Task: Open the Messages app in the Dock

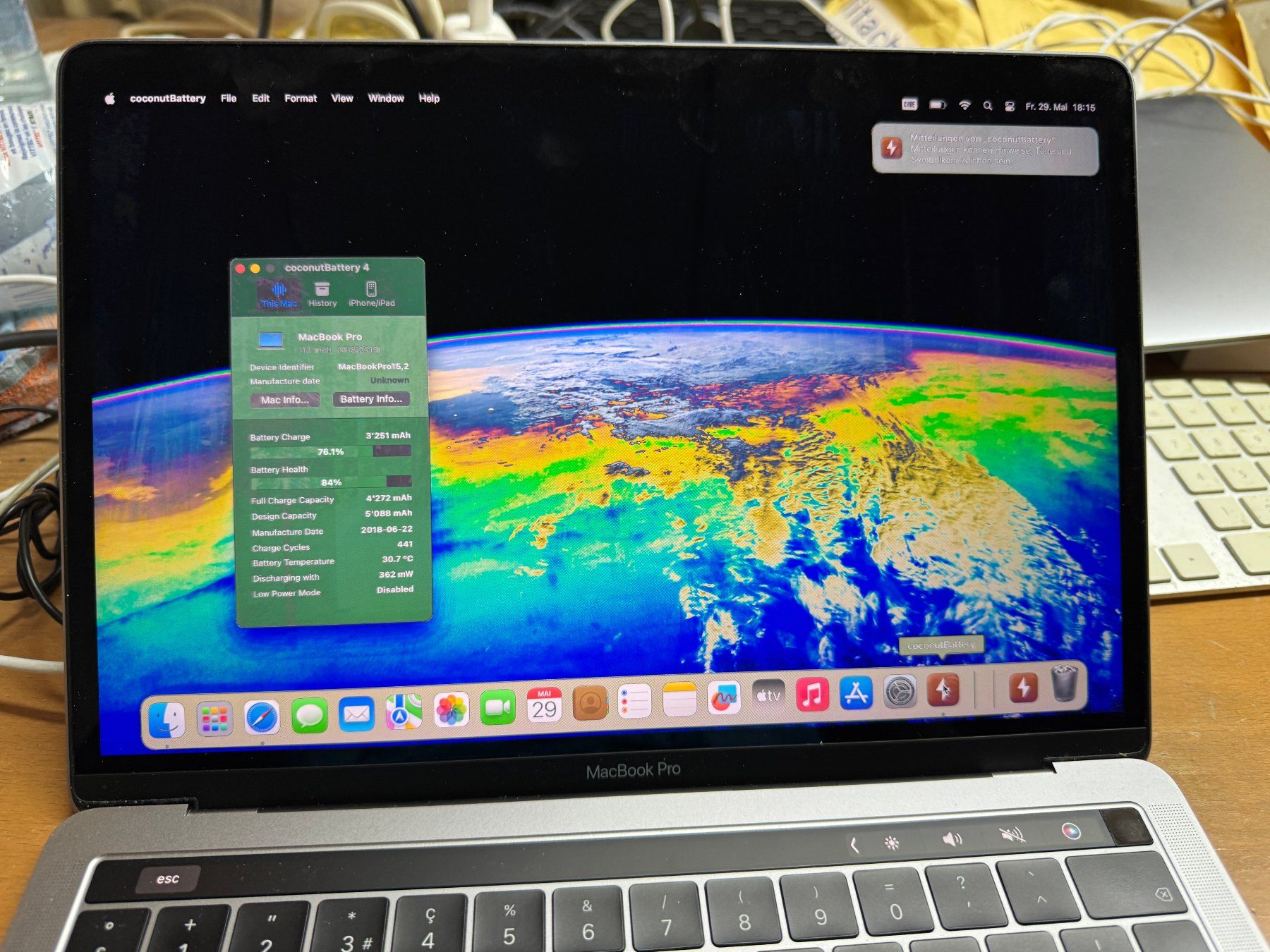Action: click(x=309, y=716)
